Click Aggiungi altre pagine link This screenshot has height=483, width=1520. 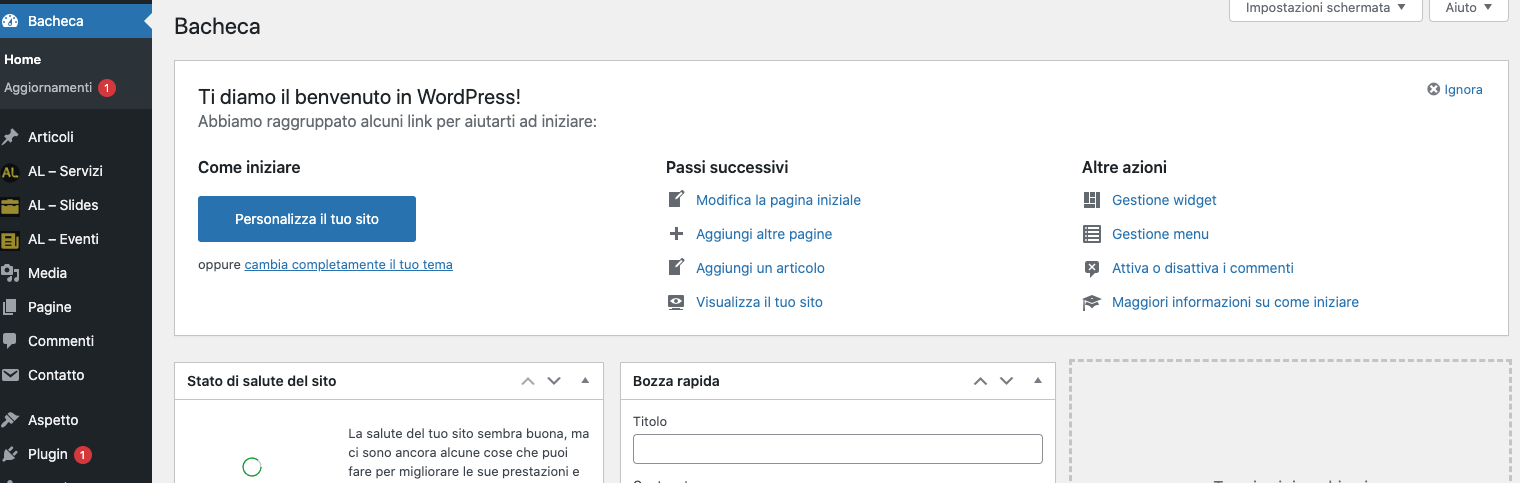(x=764, y=234)
